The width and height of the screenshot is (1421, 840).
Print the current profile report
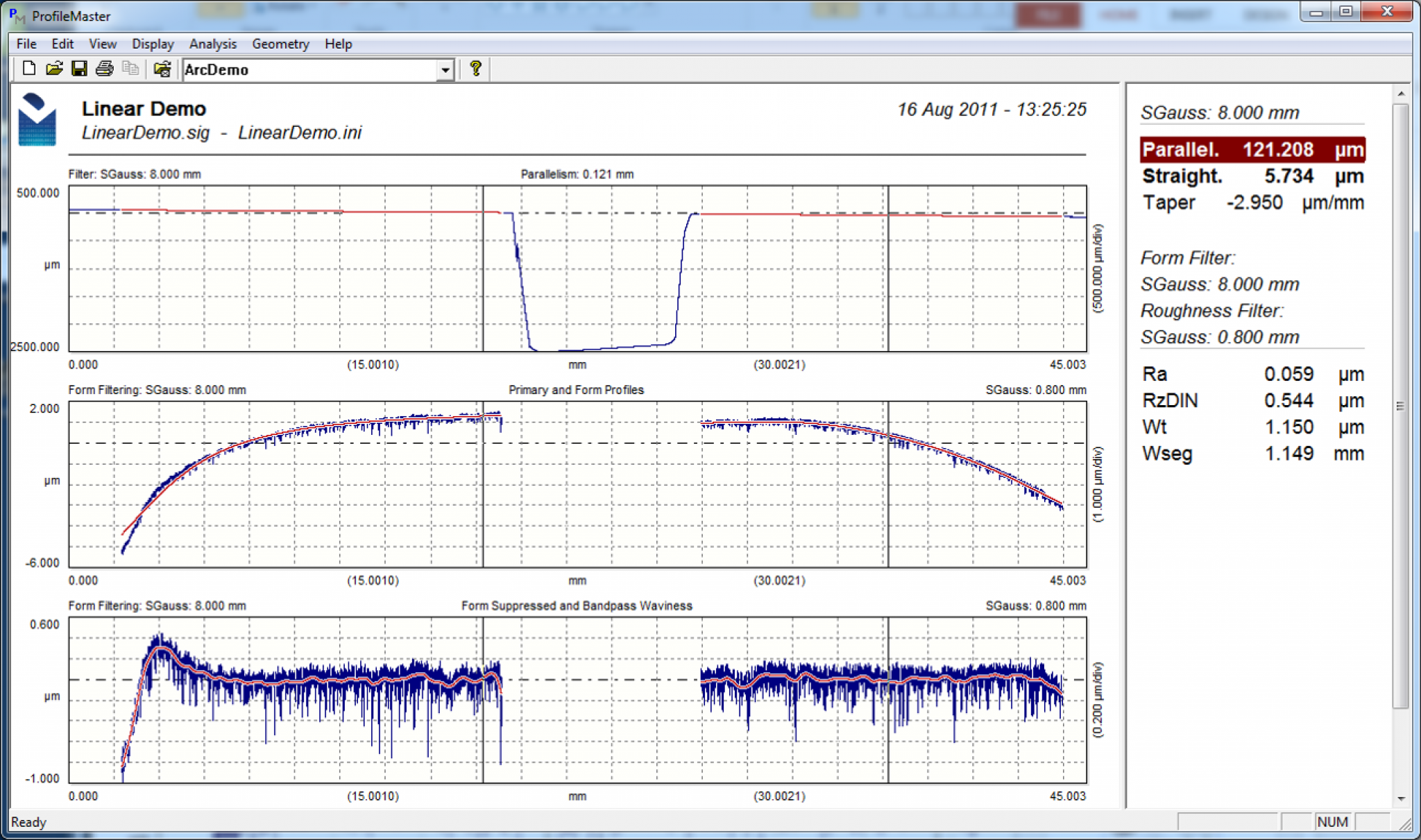[104, 69]
